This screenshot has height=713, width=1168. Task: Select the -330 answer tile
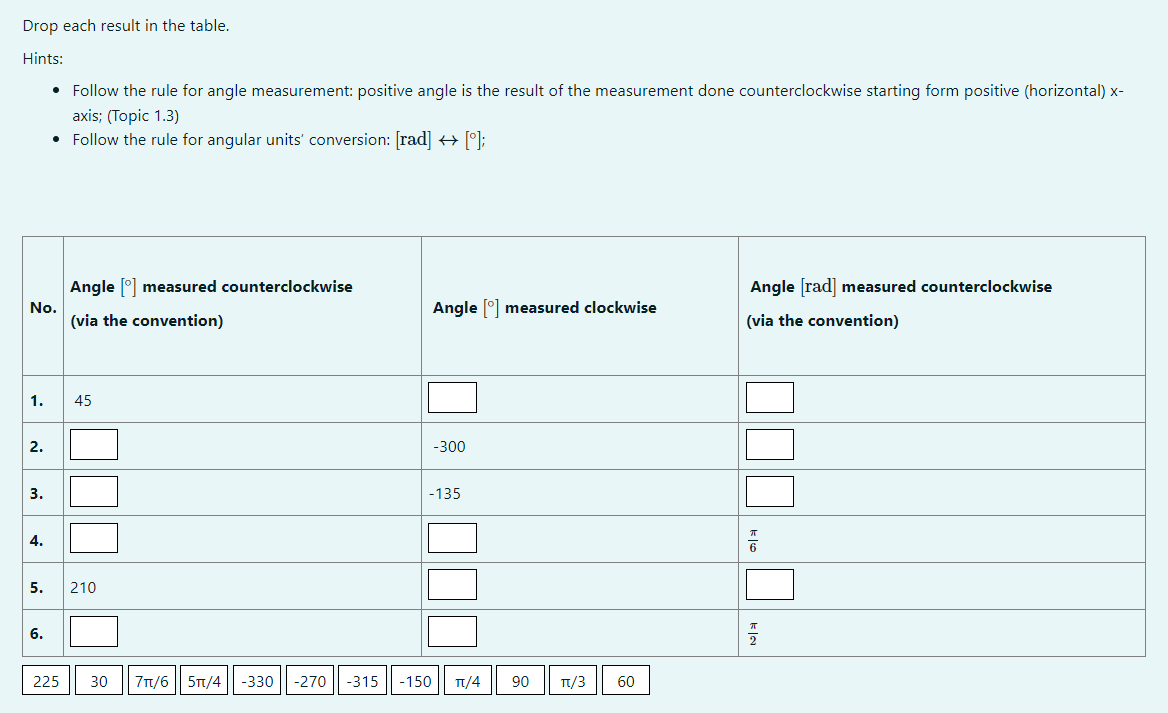[x=257, y=680]
